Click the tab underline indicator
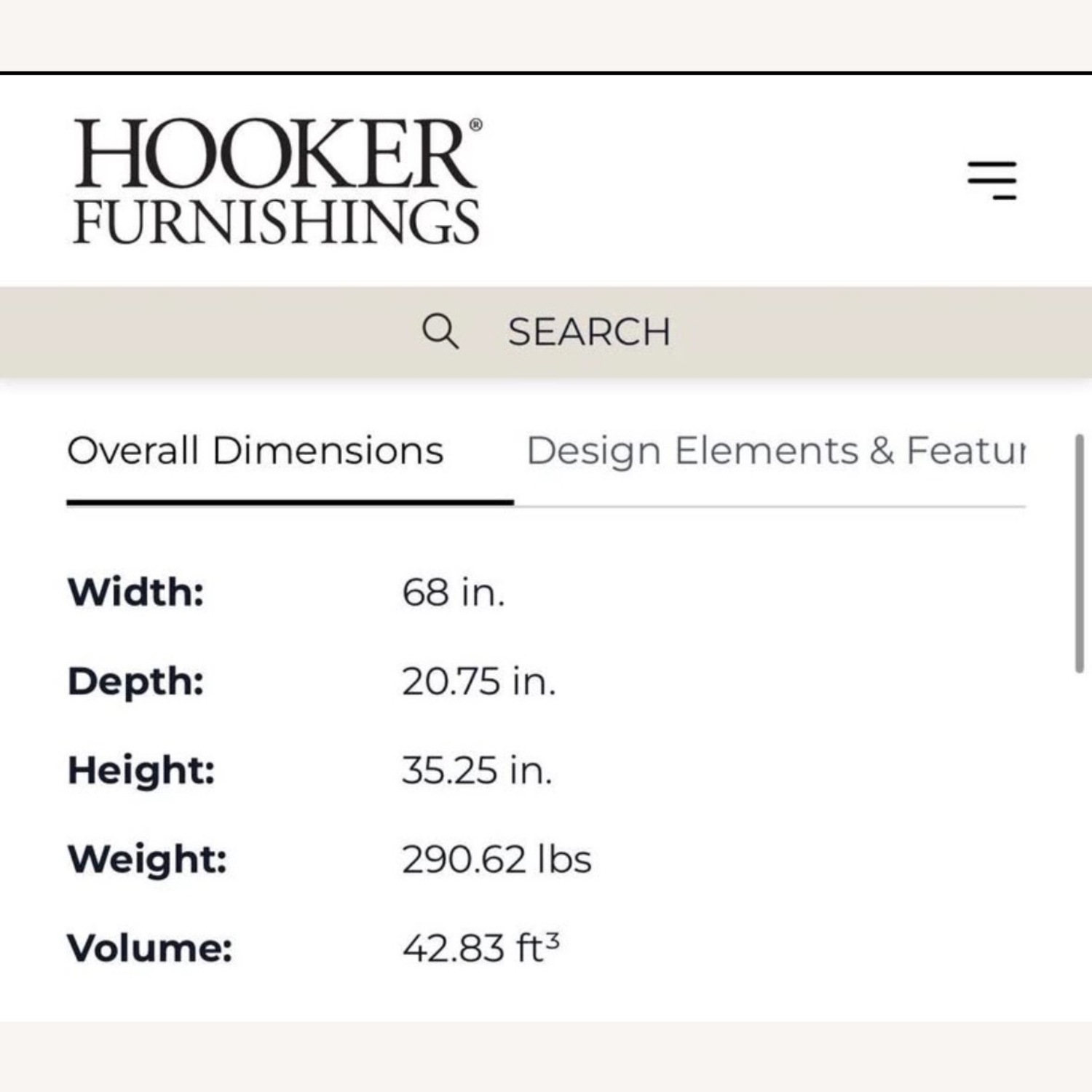Screen dimensions: 1092x1092 [290, 501]
